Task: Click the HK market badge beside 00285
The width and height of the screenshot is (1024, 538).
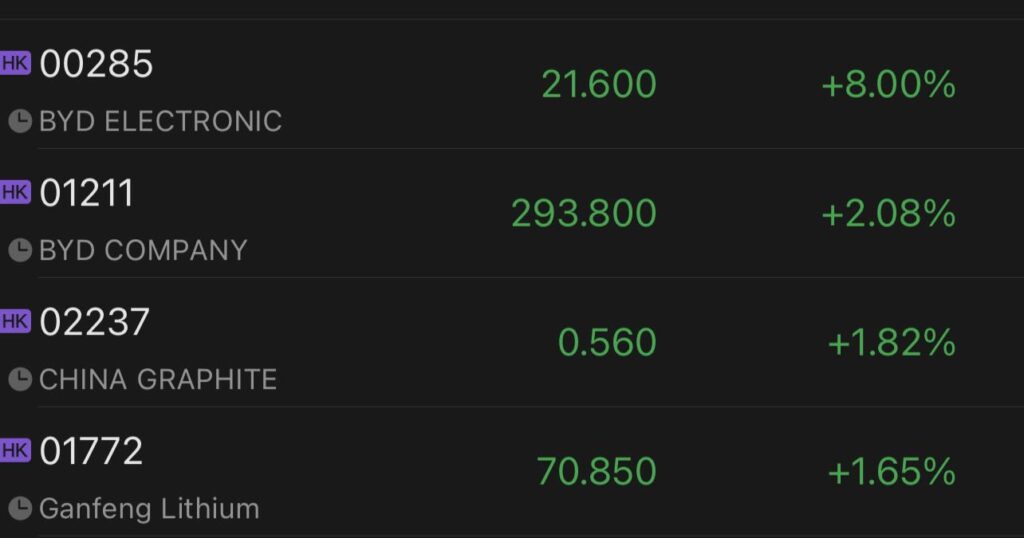Action: (x=16, y=63)
